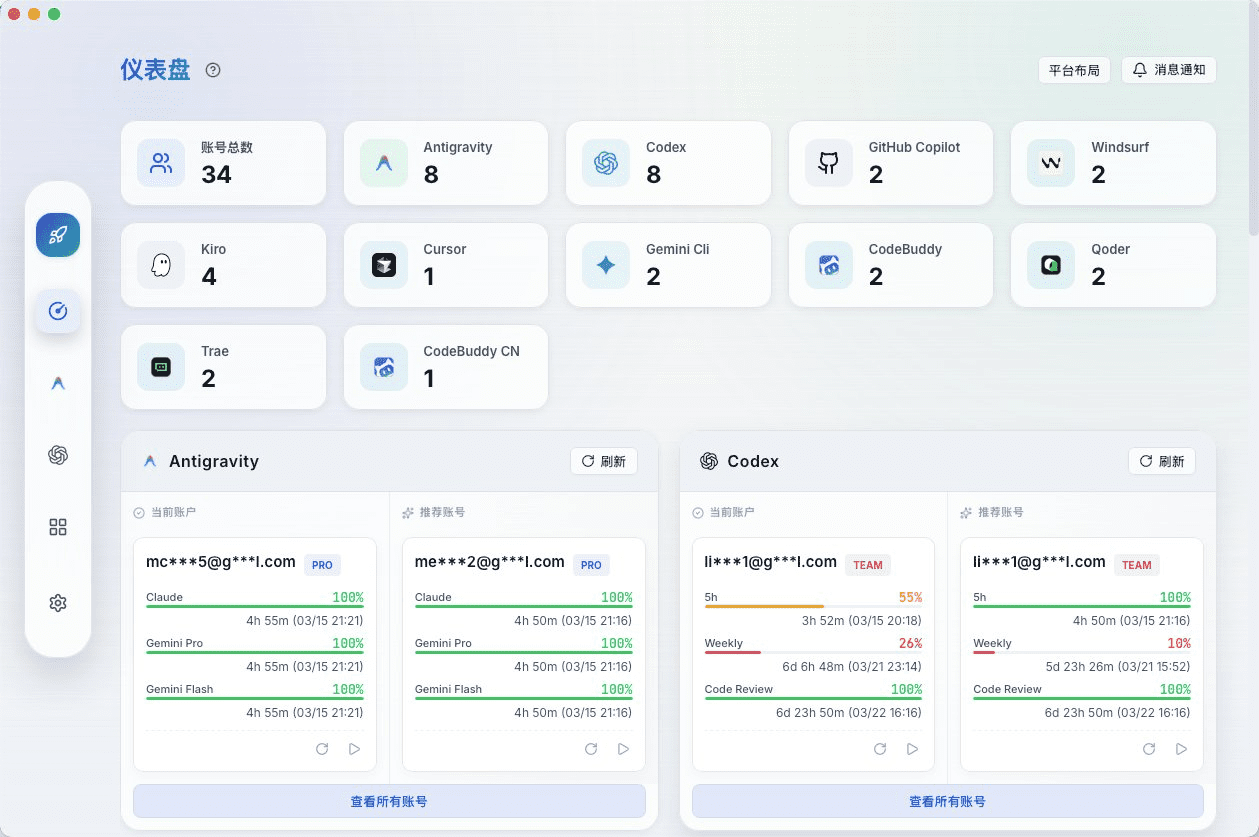Click the Antigravity panel heading text
Image resolution: width=1259 pixels, height=837 pixels.
coord(214,461)
